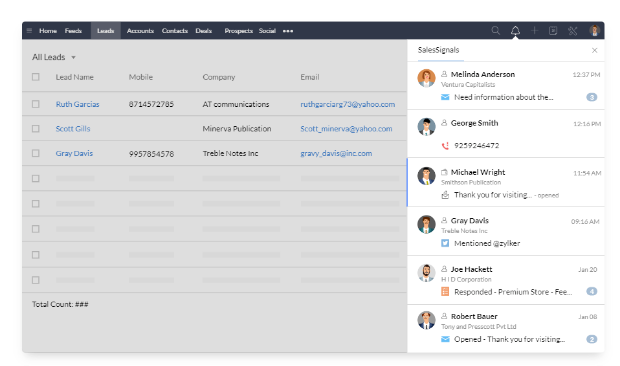Viewport: 620px width, 366px height.
Task: Click email gravy_davis@inc.com
Action: tap(336, 153)
